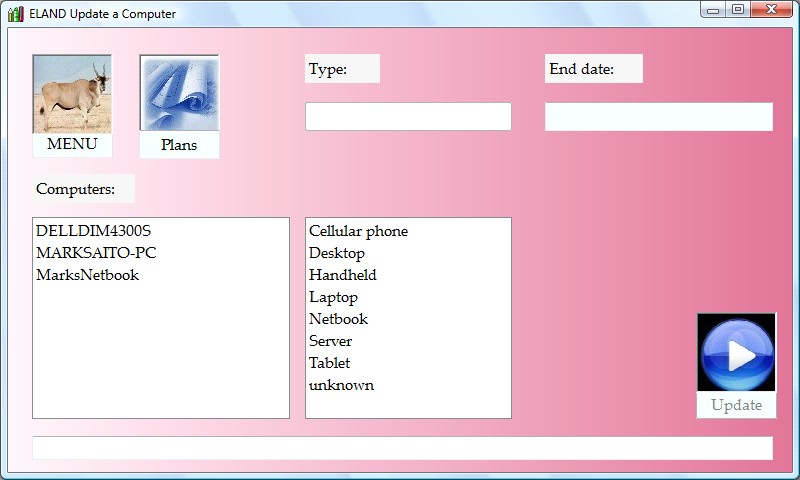Click the MENU label under the antelope
Screen dimensions: 800x480
point(72,144)
